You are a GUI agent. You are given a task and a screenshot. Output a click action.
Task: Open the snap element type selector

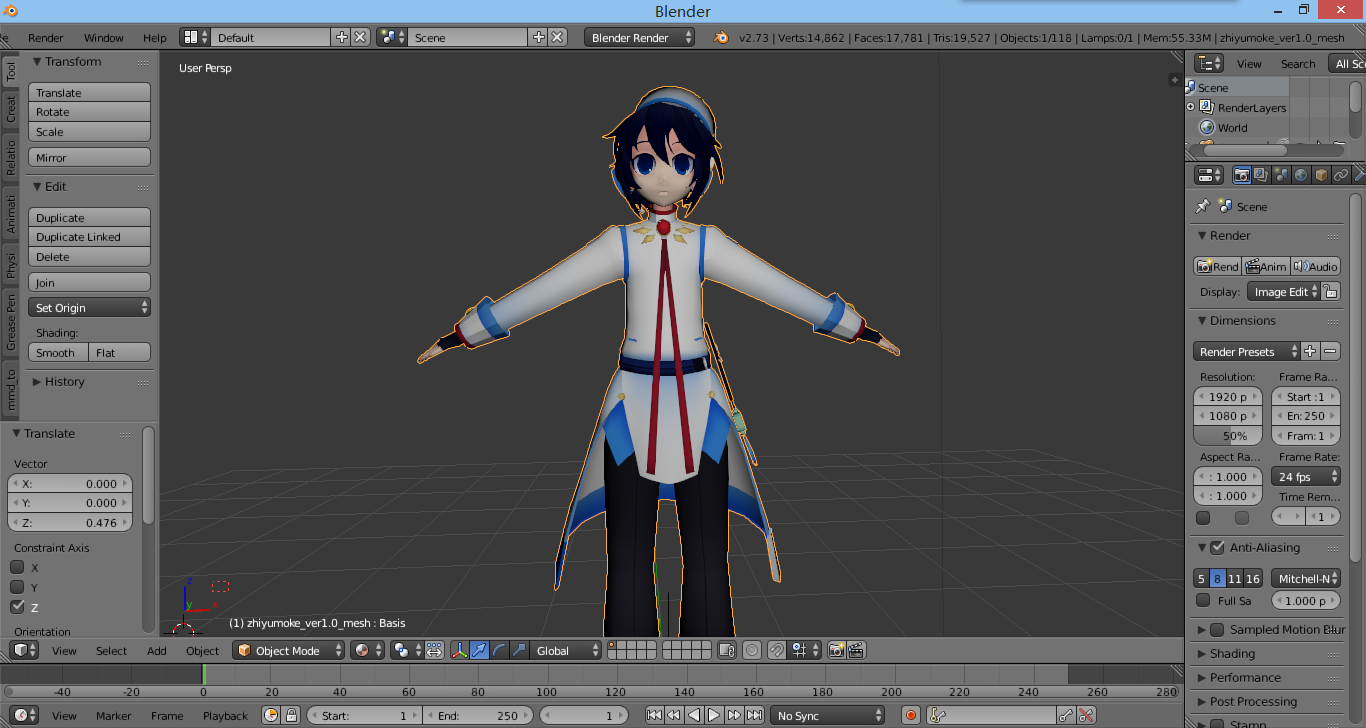click(x=803, y=650)
